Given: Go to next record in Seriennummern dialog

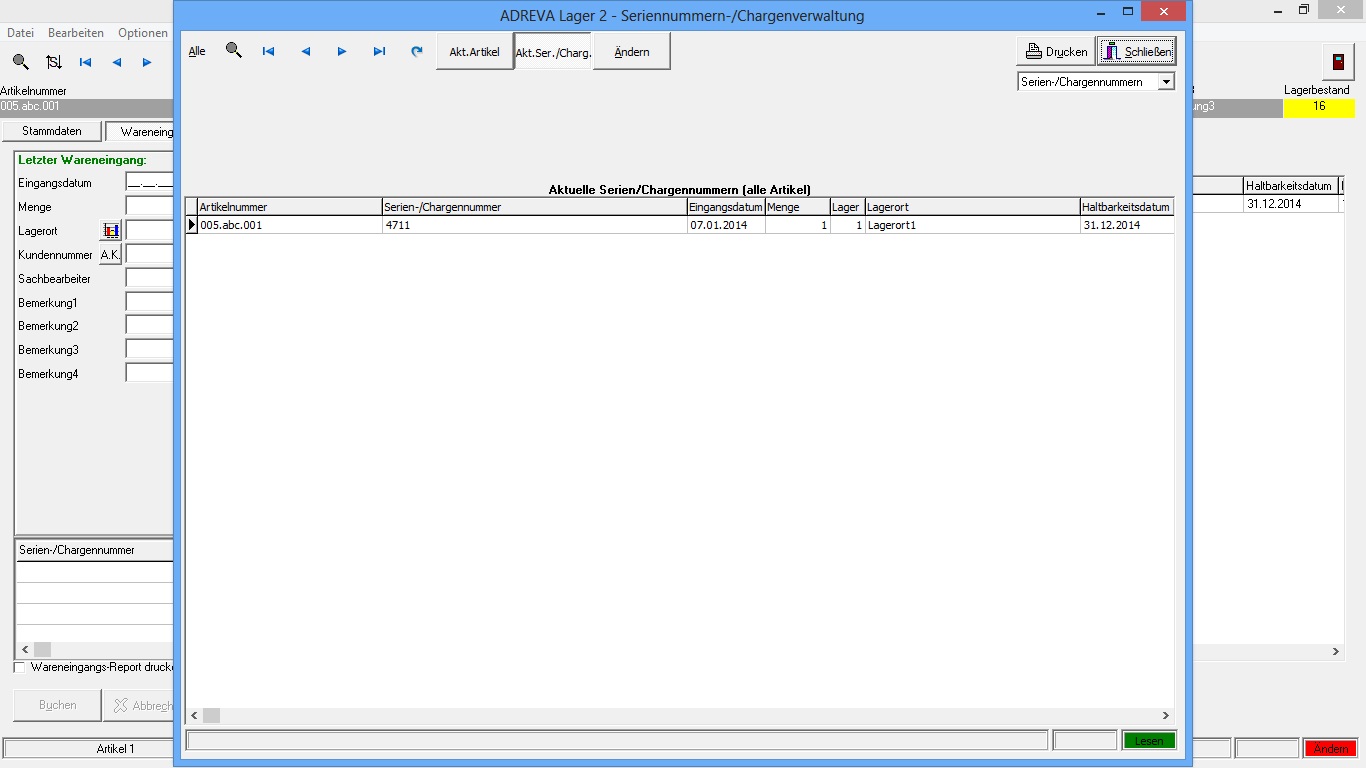Looking at the screenshot, I should [x=342, y=51].
